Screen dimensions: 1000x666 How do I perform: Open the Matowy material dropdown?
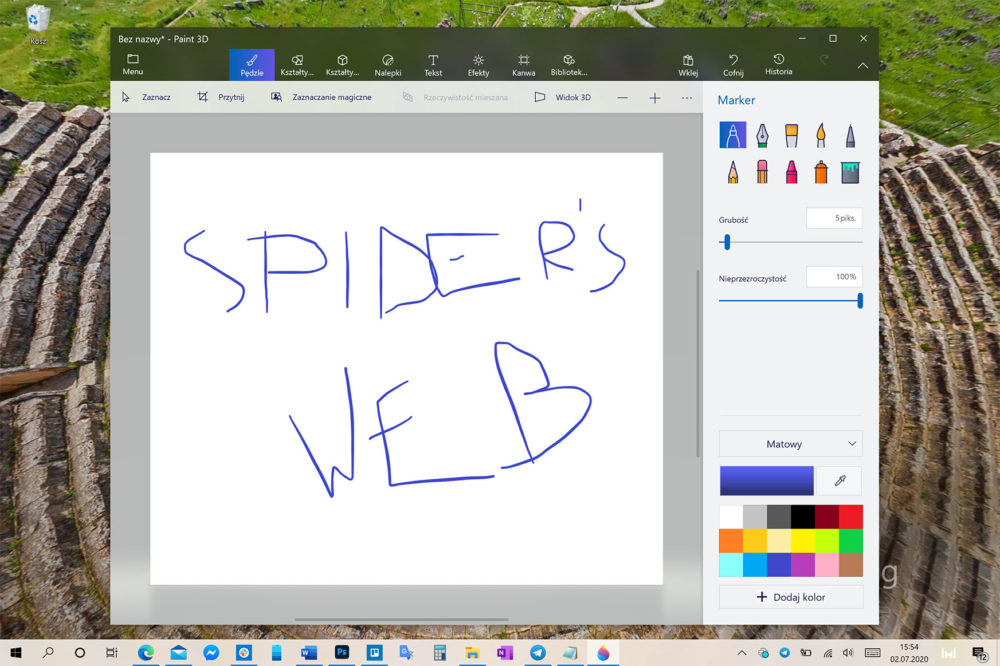(790, 444)
